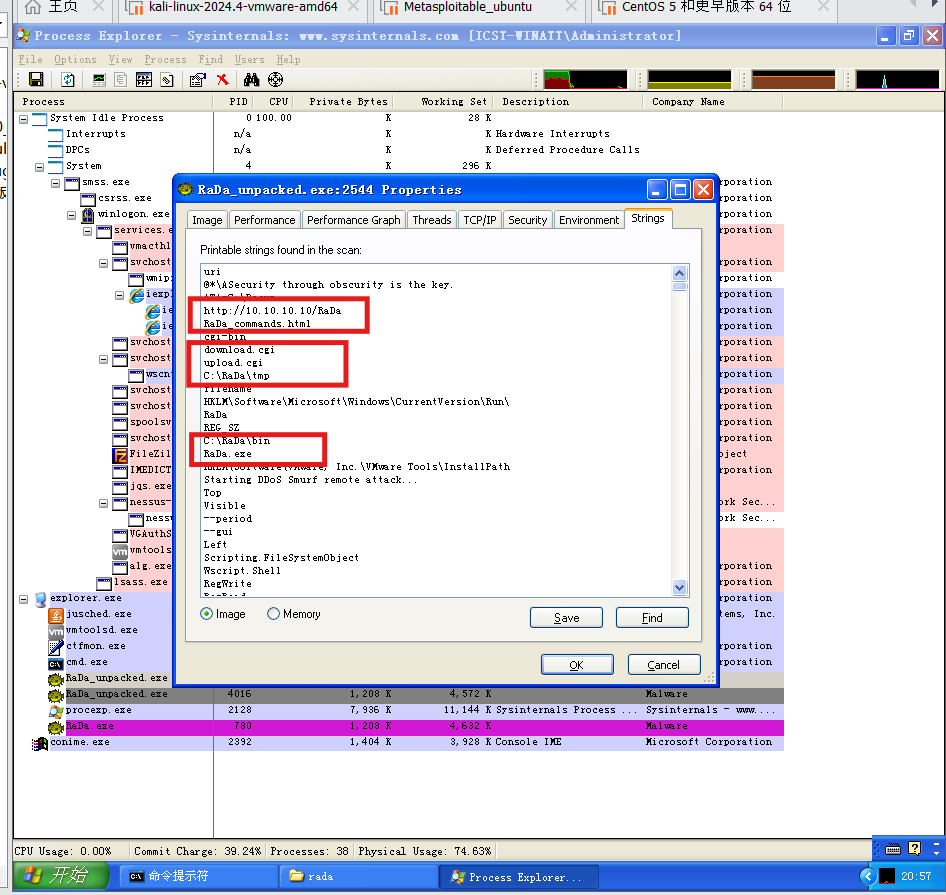The width and height of the screenshot is (946, 895).
Task: Click OK in the Properties dialog
Action: click(577, 664)
